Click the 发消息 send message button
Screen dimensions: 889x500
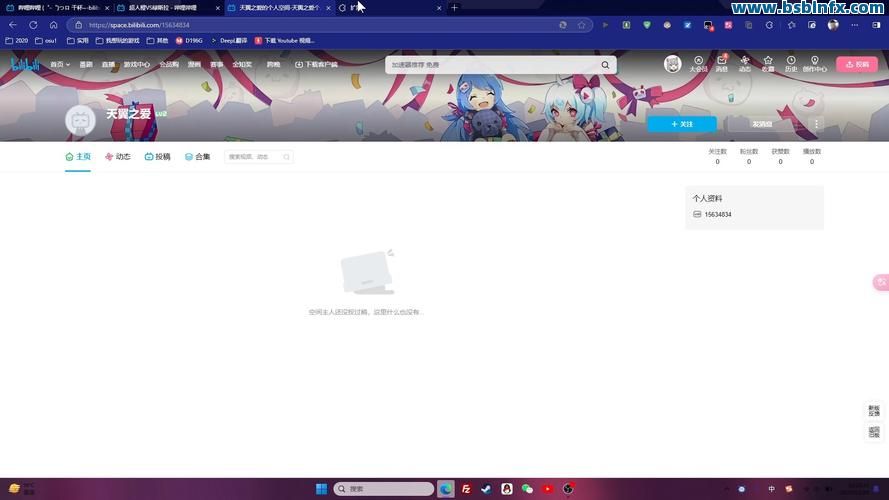761,124
